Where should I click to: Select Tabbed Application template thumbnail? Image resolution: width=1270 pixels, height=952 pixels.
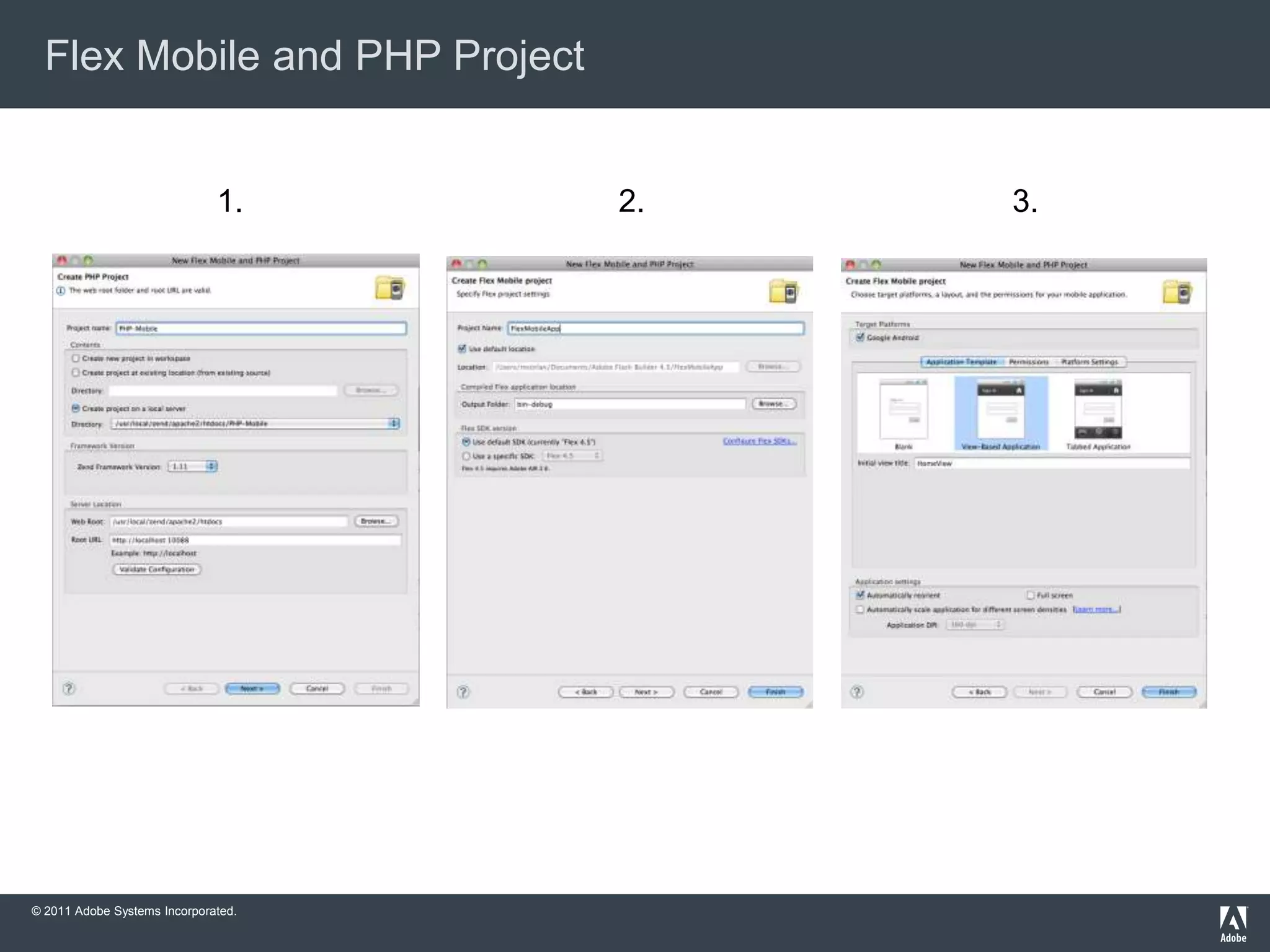pos(1098,414)
